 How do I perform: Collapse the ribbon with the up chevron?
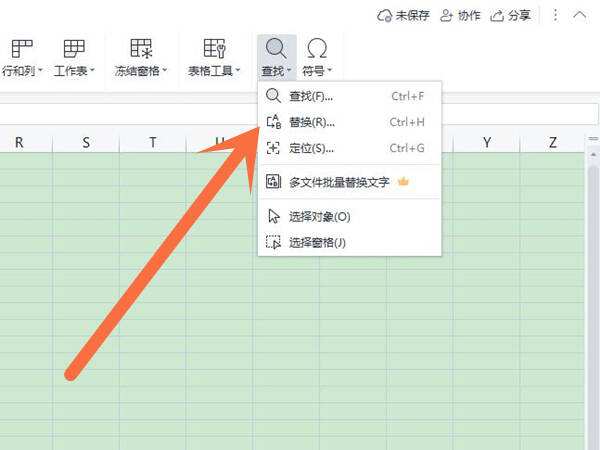[x=580, y=15]
